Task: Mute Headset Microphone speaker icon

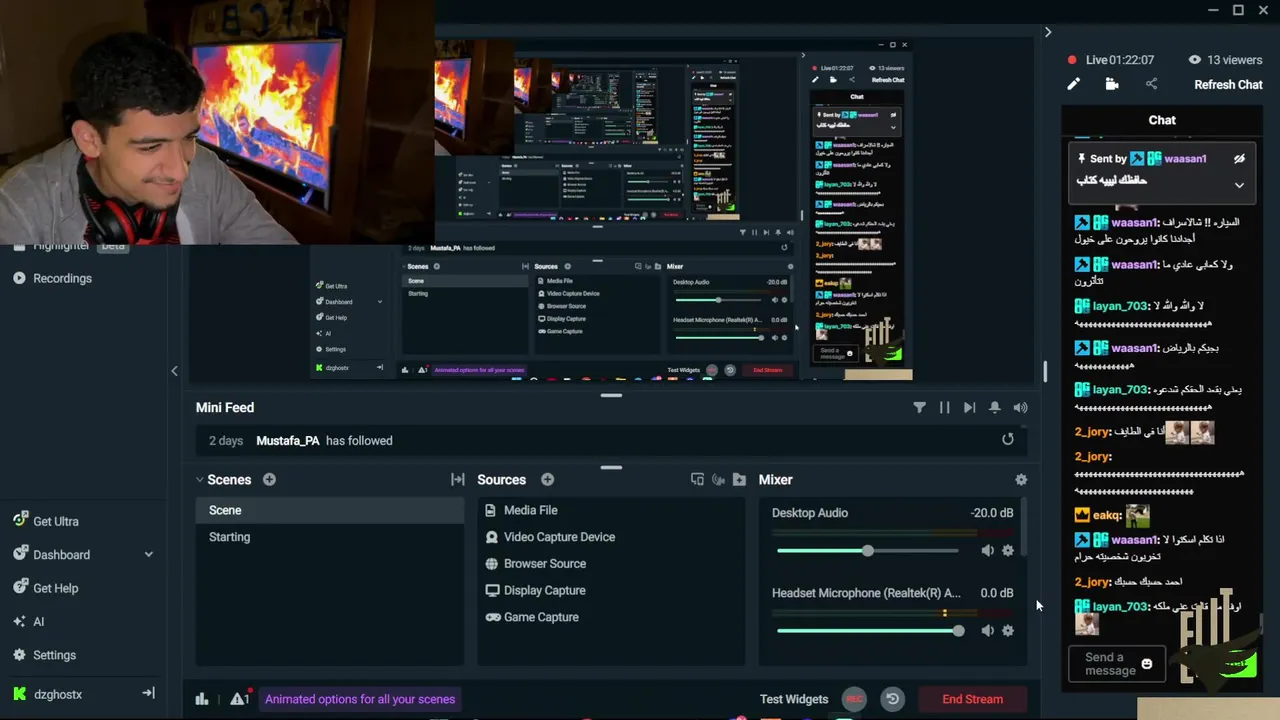Action: [x=987, y=631]
